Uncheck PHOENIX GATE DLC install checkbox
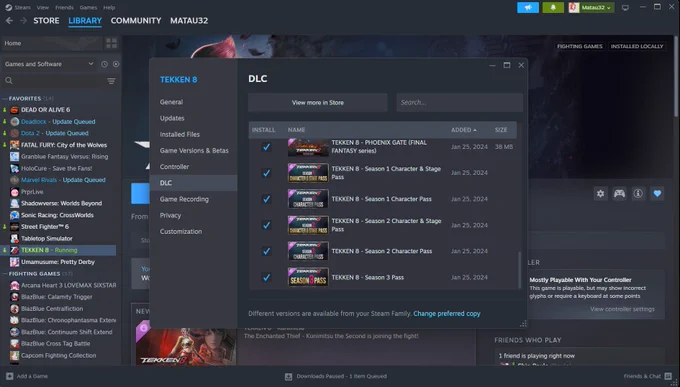 click(x=266, y=147)
